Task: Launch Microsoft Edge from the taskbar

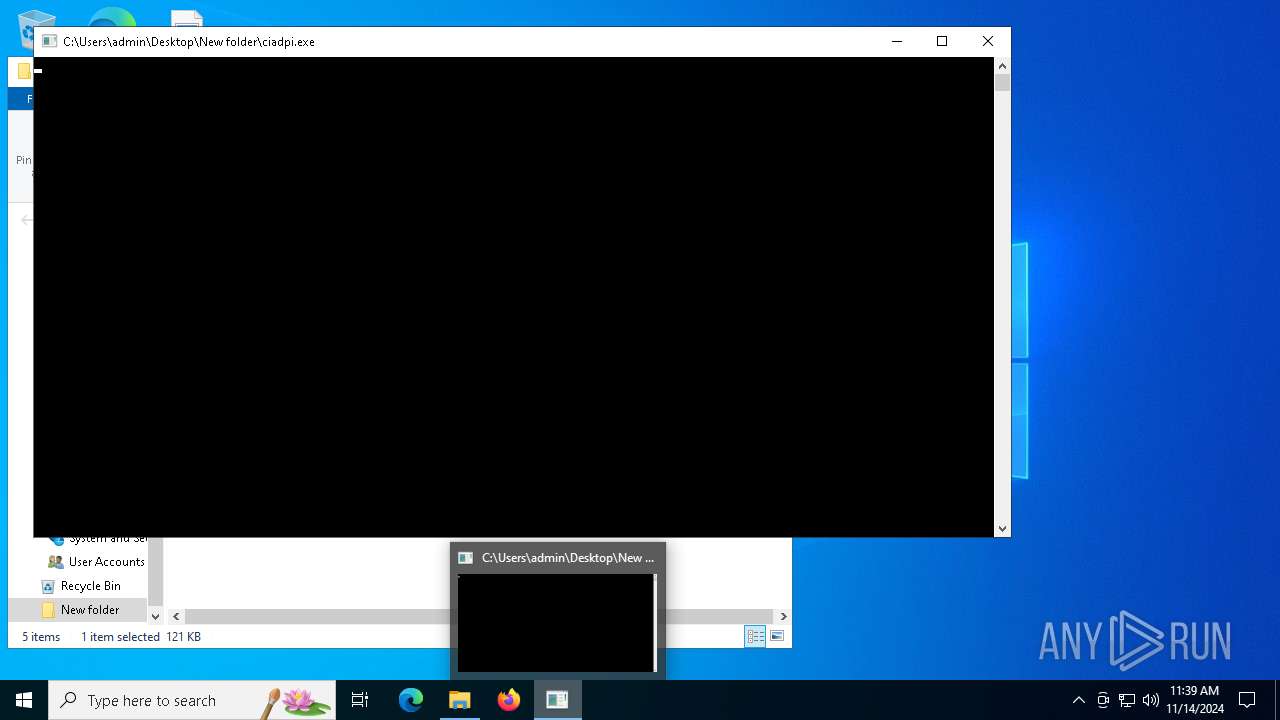Action: coord(411,700)
